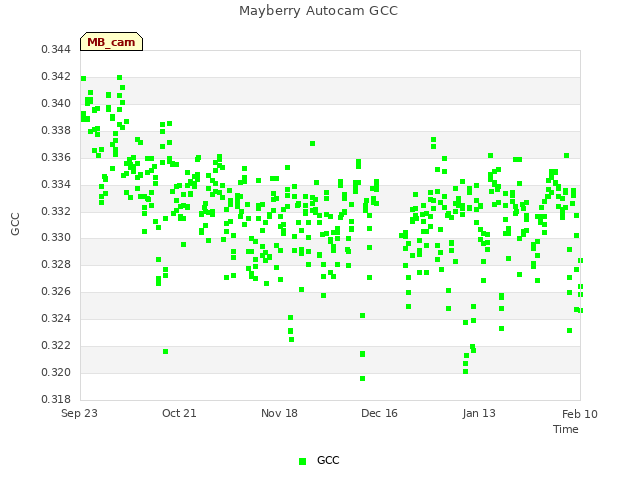The image size is (640, 480).
Task: Click the vertical GCC axis title
Action: [x=15, y=224]
